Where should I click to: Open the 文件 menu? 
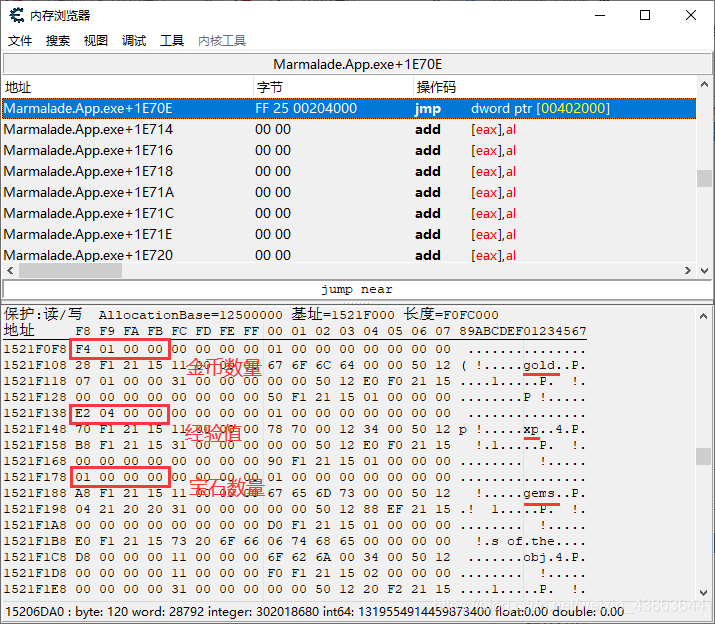(x=20, y=41)
